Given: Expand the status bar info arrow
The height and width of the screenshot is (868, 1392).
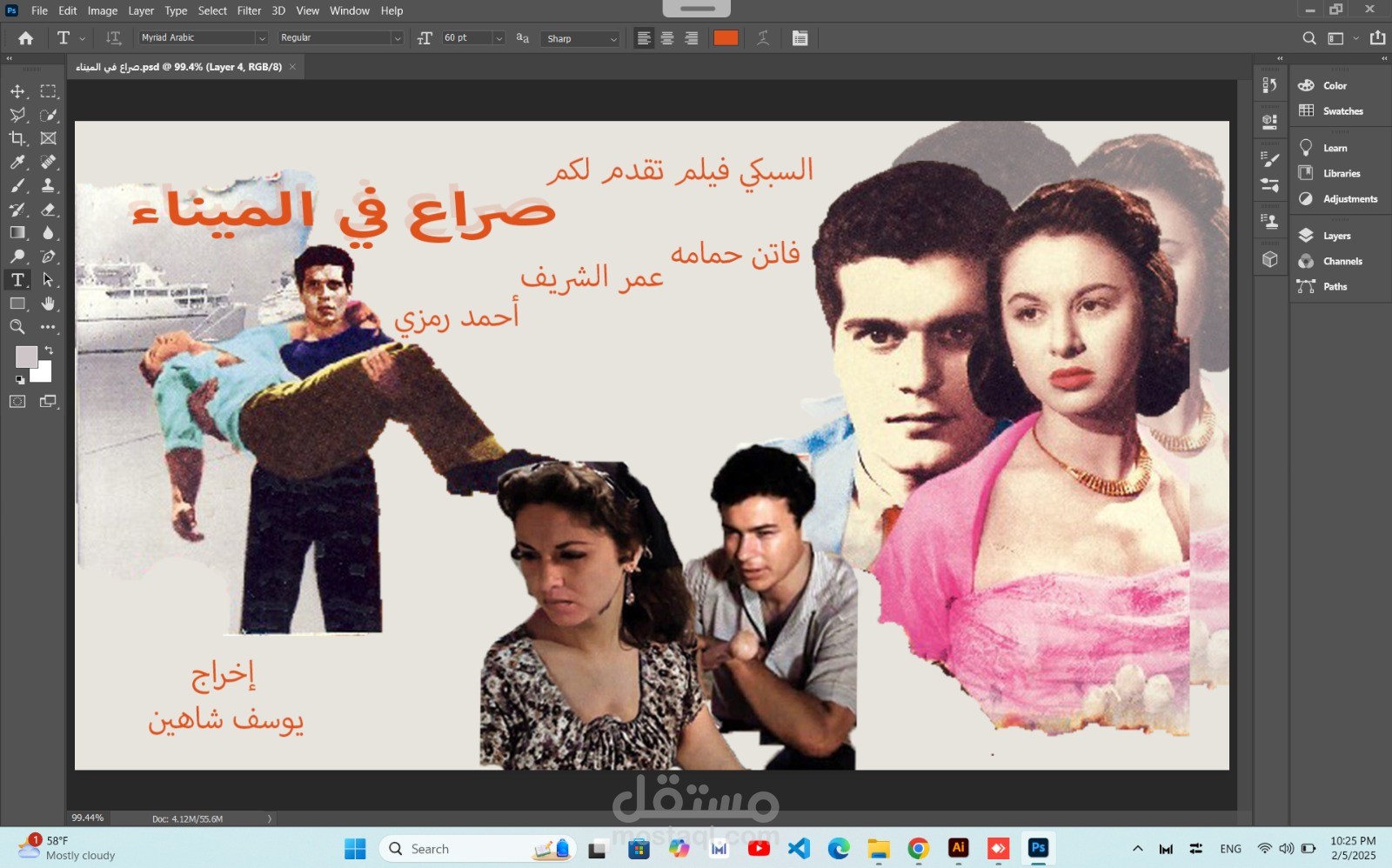Looking at the screenshot, I should 270,818.
